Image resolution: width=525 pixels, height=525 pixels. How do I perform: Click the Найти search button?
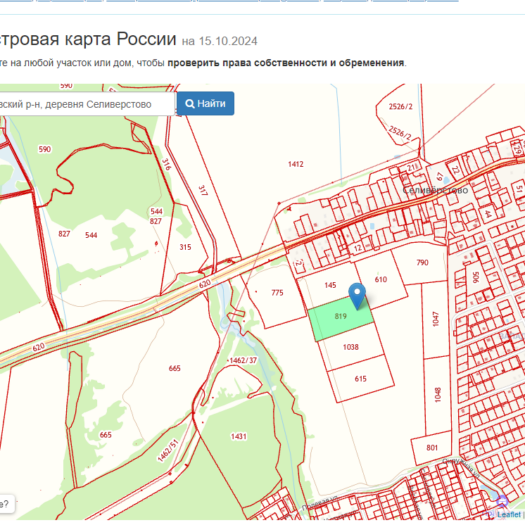[x=206, y=103]
